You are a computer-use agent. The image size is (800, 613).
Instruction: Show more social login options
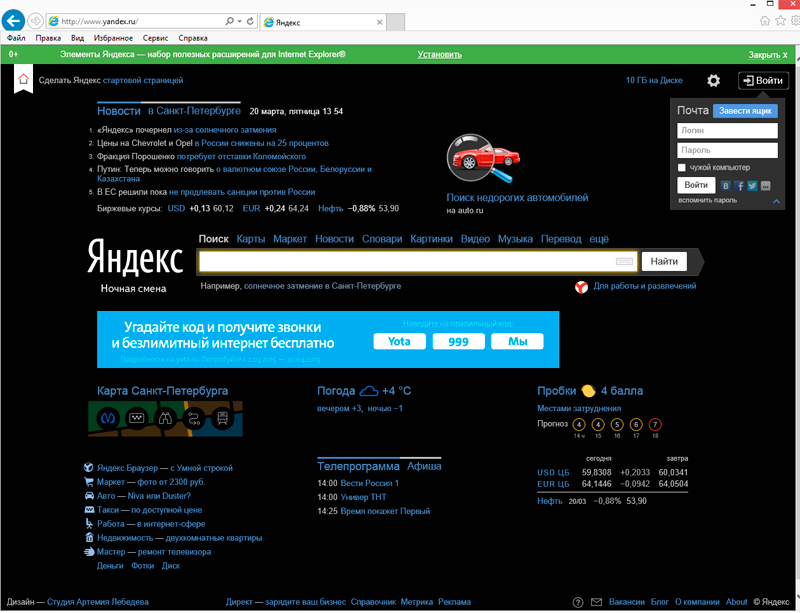[x=765, y=186]
